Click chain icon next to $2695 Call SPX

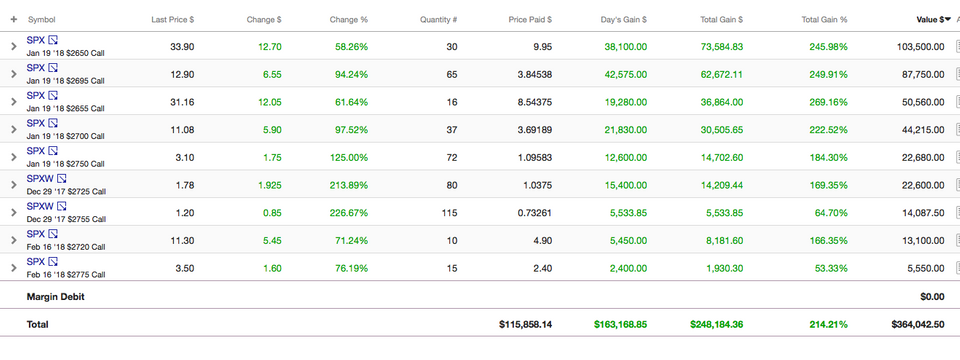53,68
